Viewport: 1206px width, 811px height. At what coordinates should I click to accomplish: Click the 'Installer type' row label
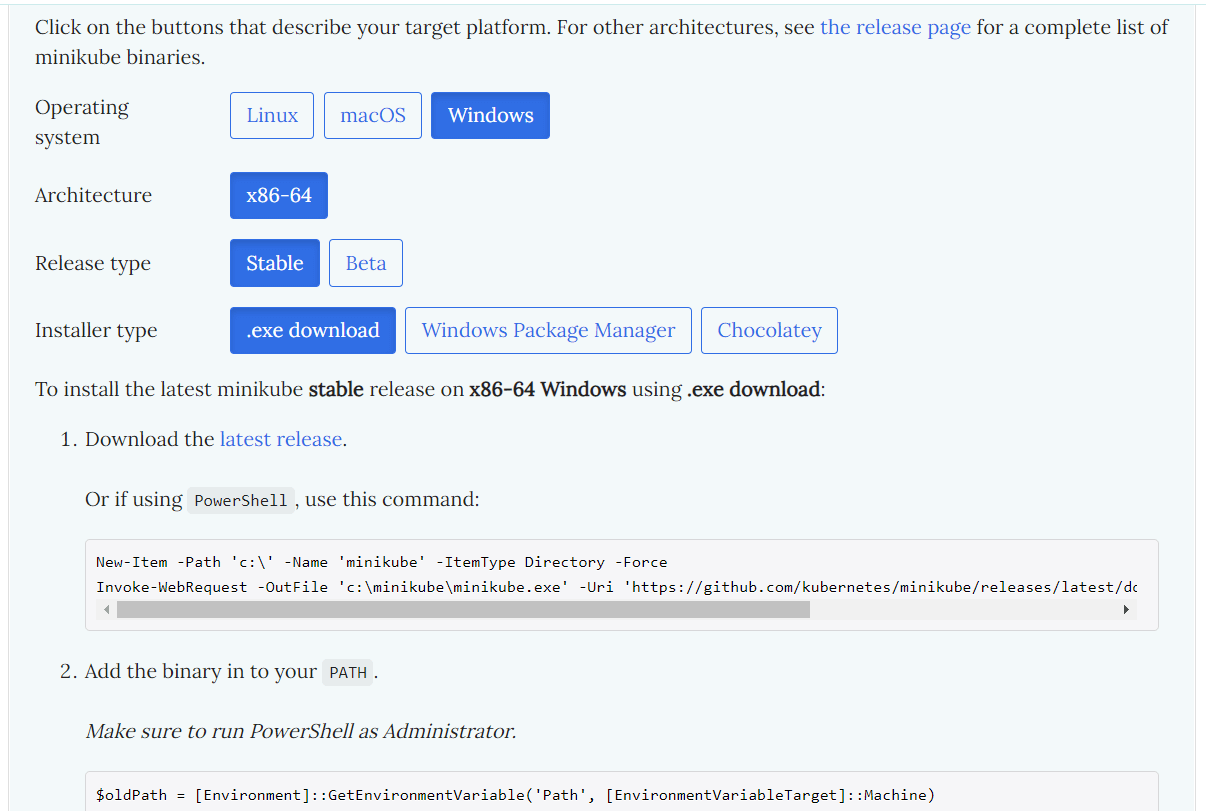(x=96, y=330)
